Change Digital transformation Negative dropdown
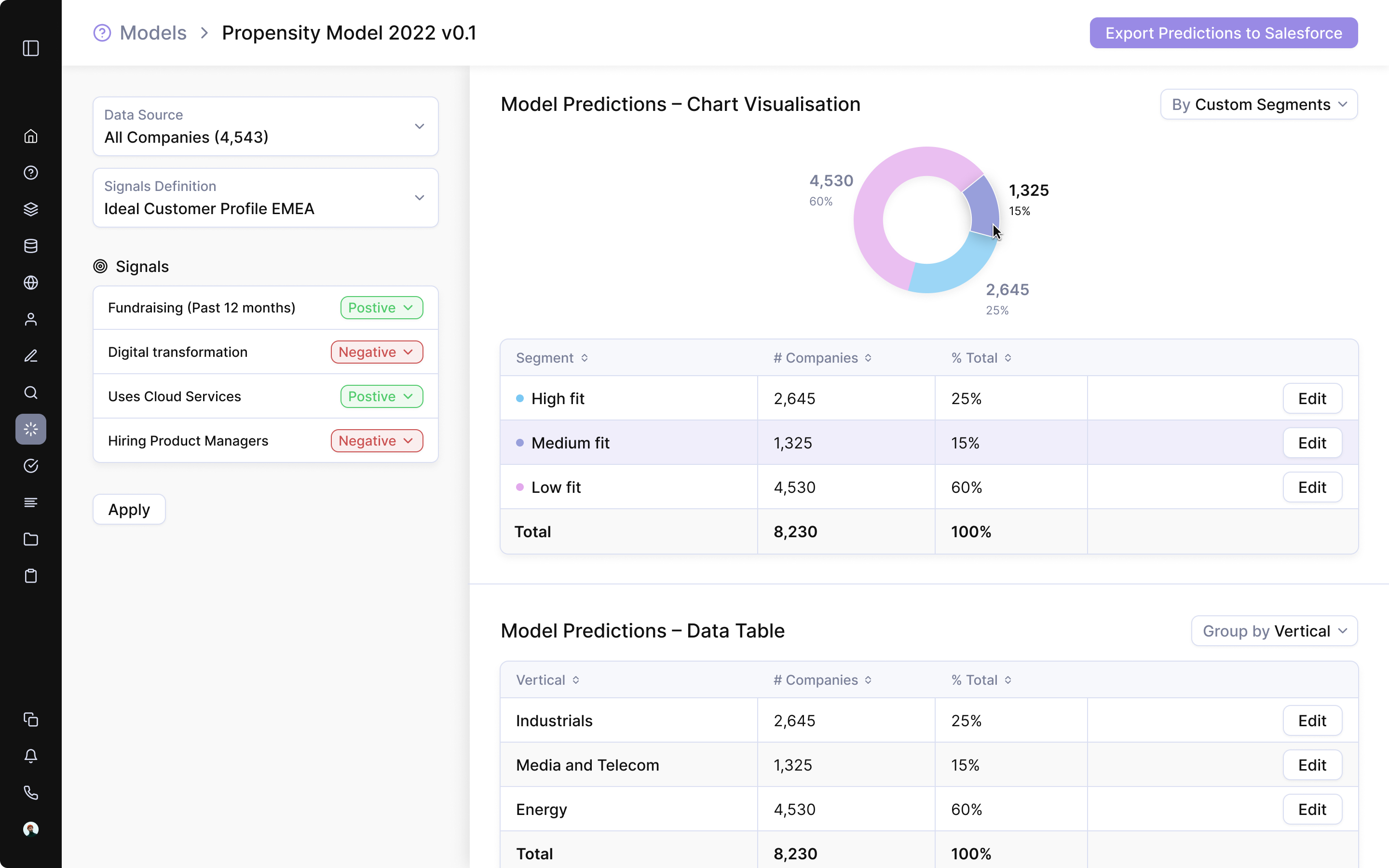 point(377,352)
